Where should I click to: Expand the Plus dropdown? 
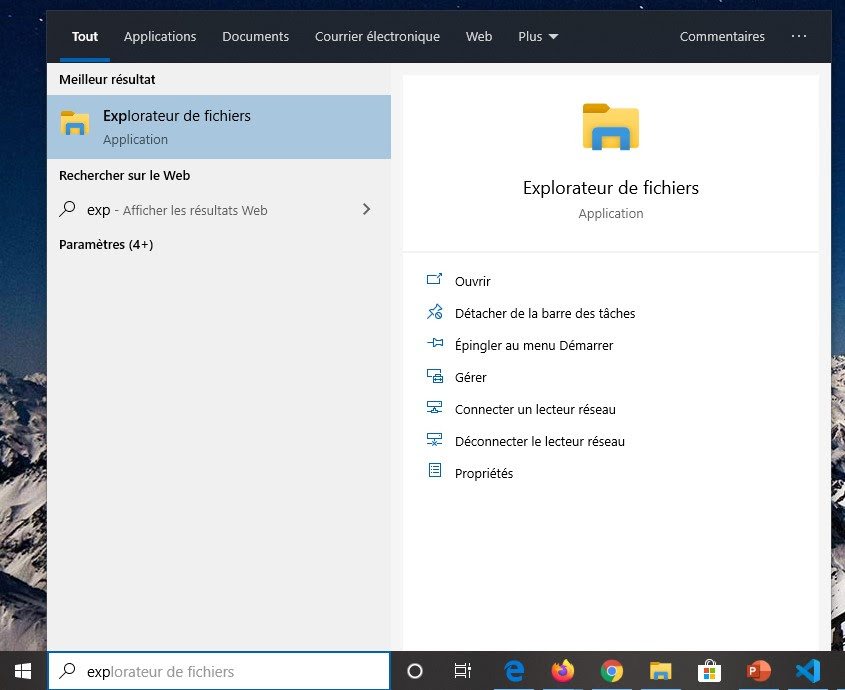538,37
